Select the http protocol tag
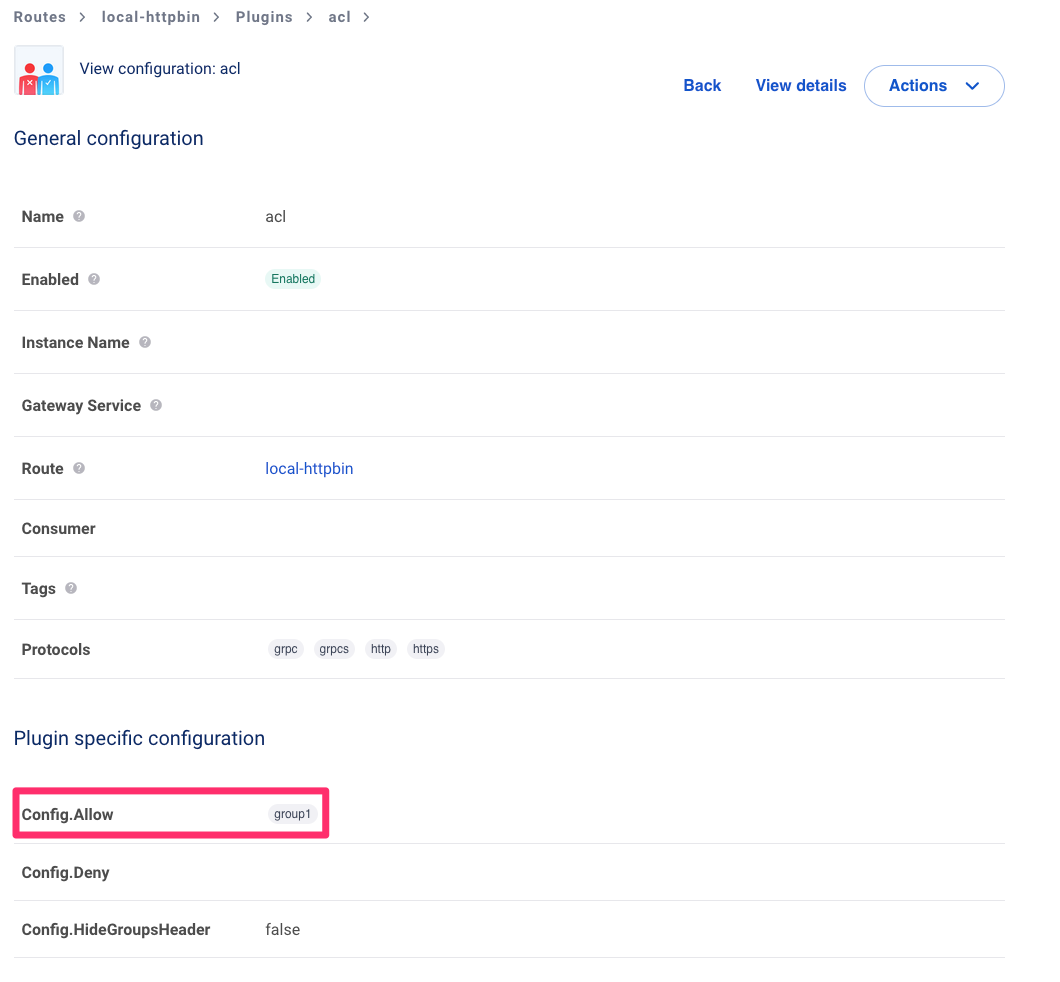 click(381, 649)
